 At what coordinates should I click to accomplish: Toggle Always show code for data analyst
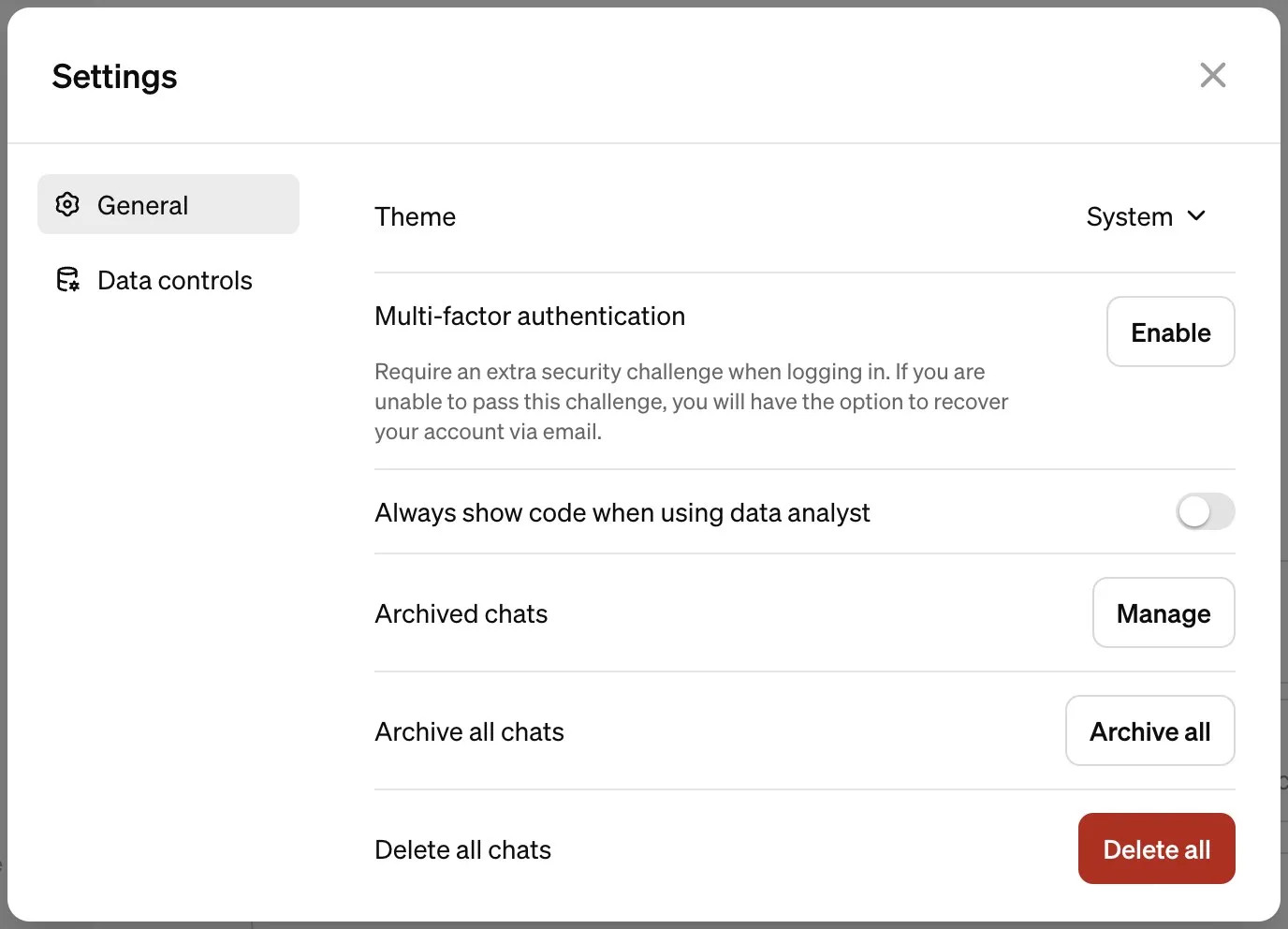click(1206, 511)
